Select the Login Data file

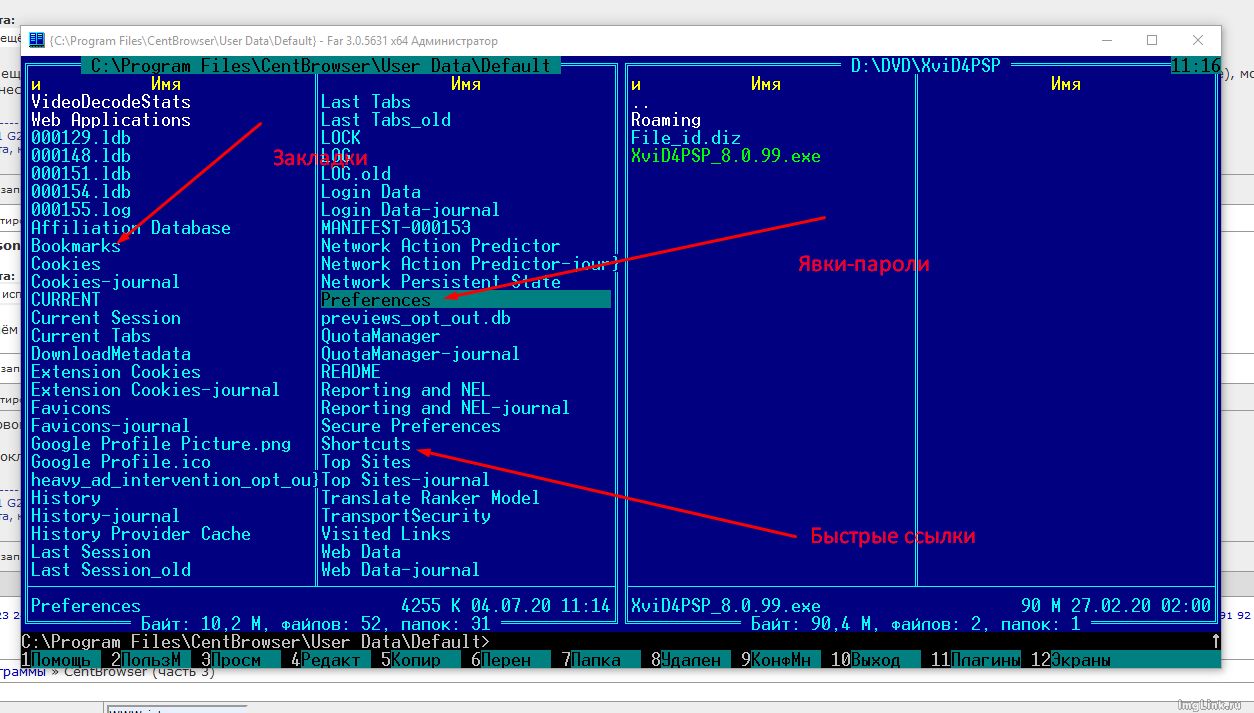coord(371,192)
